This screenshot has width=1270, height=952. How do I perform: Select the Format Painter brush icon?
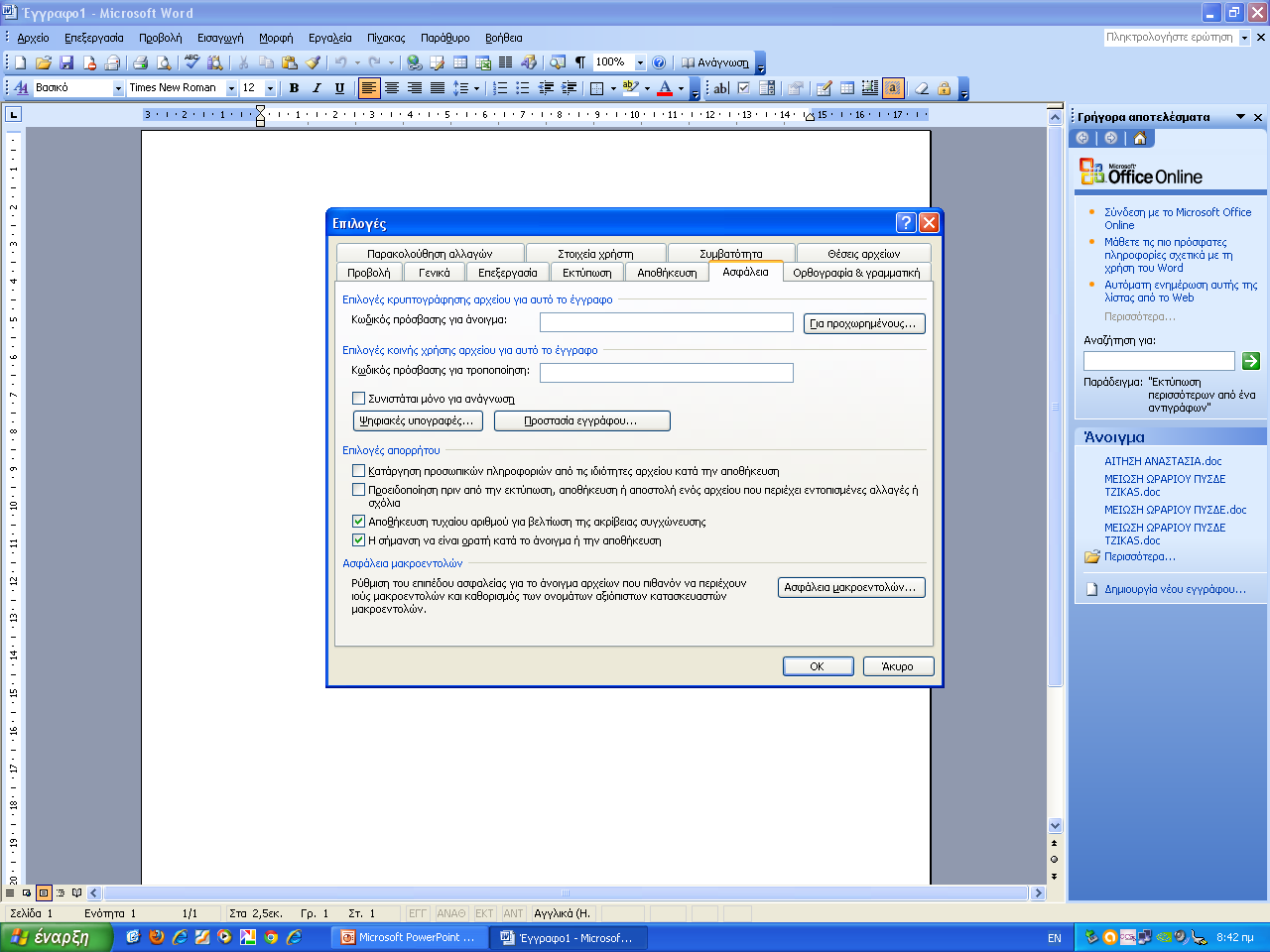click(x=314, y=62)
